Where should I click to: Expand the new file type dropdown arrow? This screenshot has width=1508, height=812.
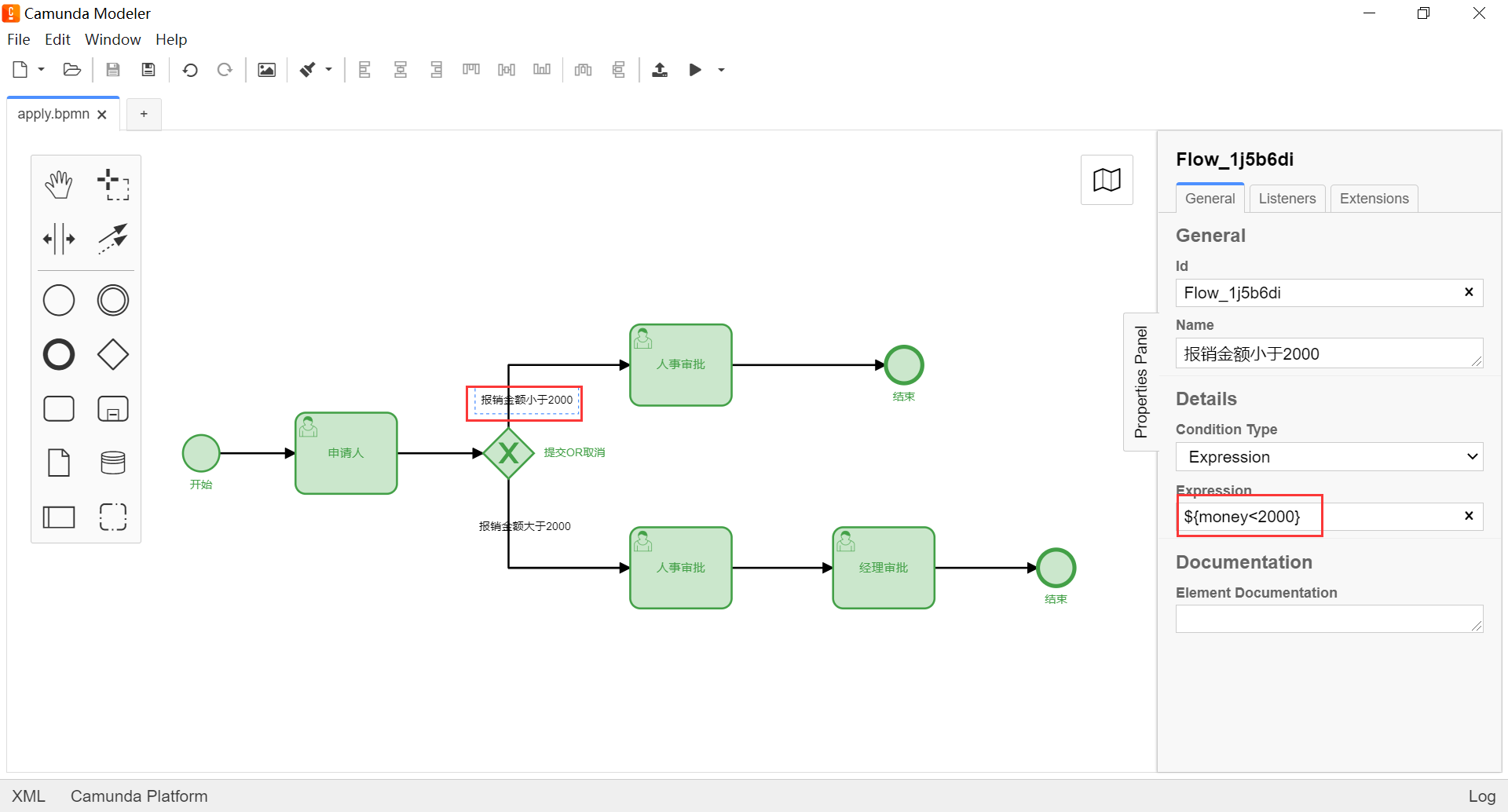click(42, 70)
